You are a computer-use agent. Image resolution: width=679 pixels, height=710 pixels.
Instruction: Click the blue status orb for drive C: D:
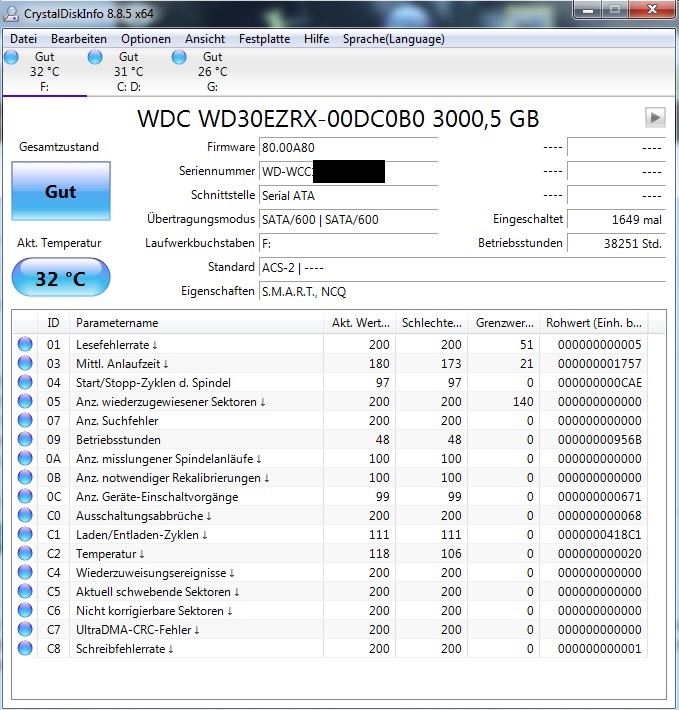point(95,58)
